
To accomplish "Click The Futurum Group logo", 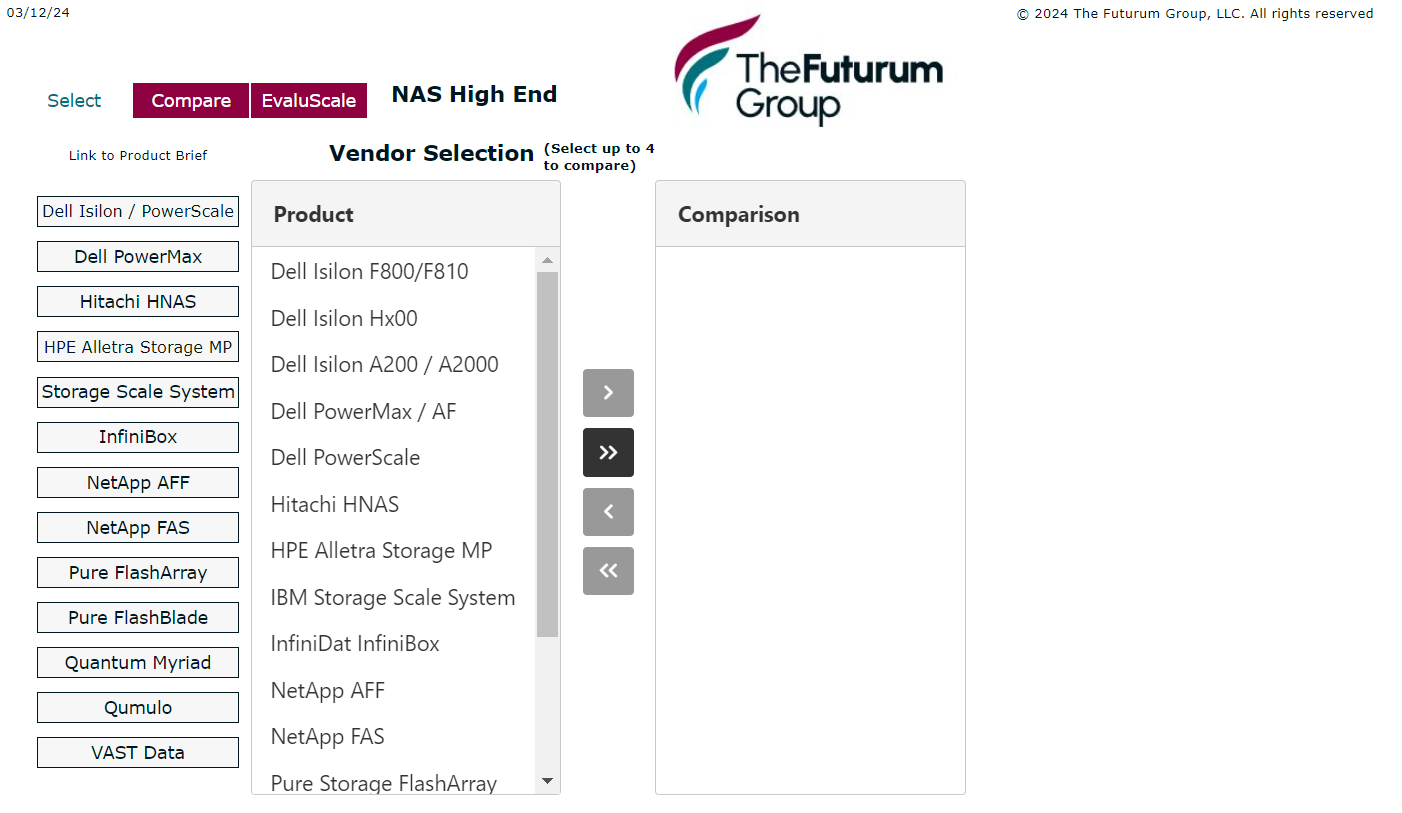I will point(808,68).
